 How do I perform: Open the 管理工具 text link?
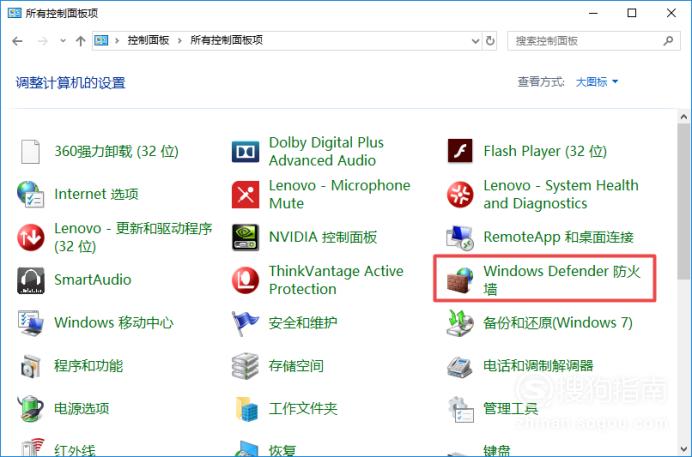[511, 408]
